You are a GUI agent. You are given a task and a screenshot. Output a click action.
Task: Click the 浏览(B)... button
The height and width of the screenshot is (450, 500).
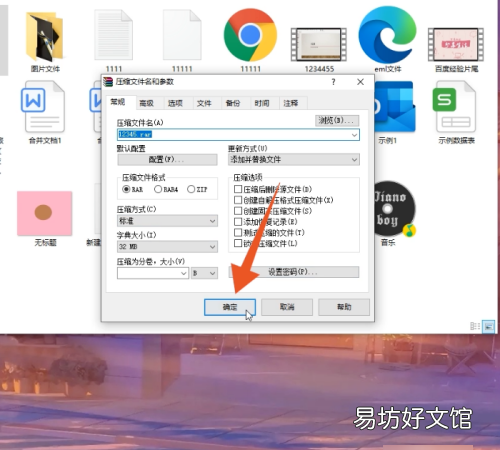[x=337, y=120]
